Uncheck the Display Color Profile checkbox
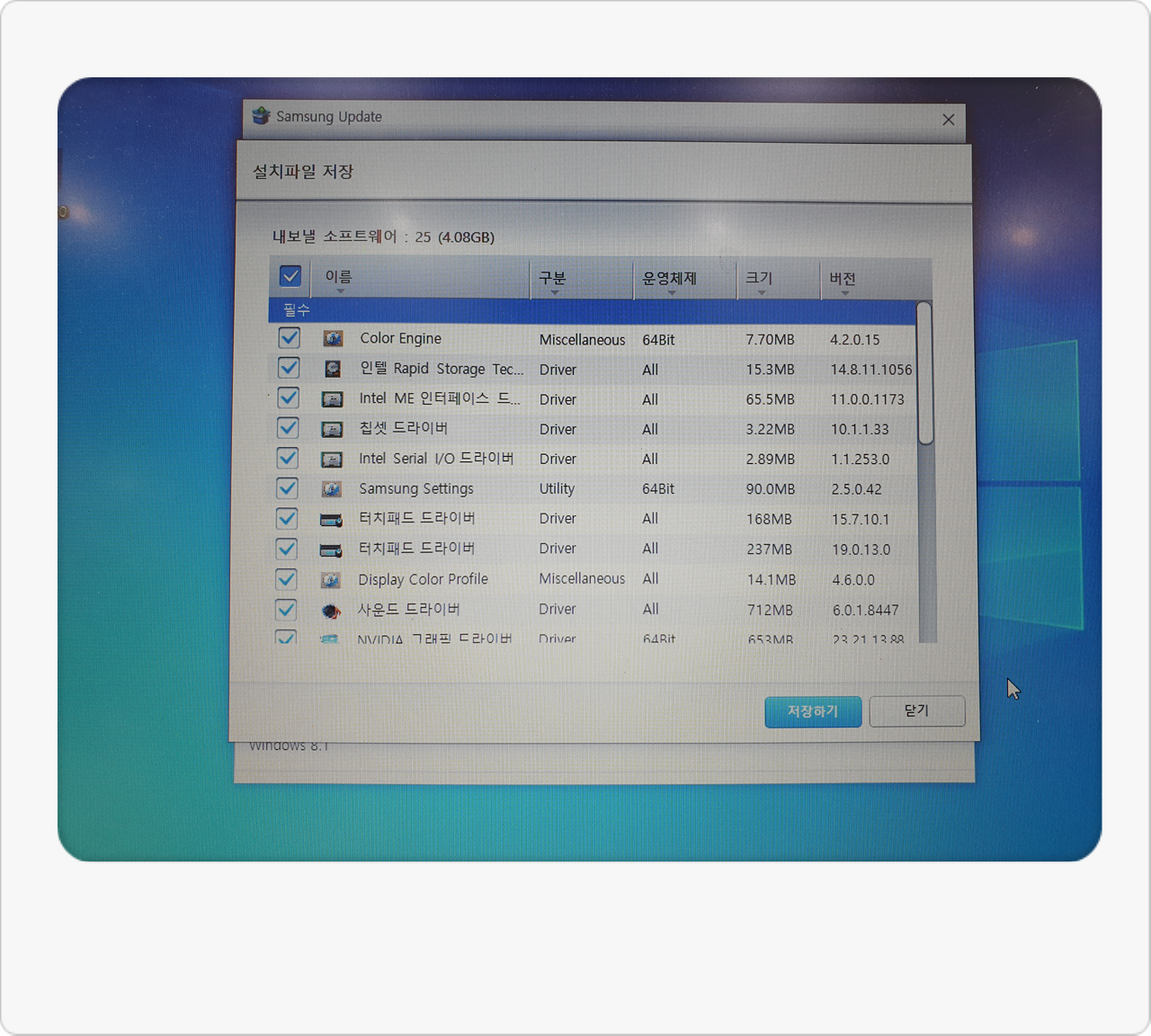Viewport: 1151px width, 1036px height. (287, 579)
